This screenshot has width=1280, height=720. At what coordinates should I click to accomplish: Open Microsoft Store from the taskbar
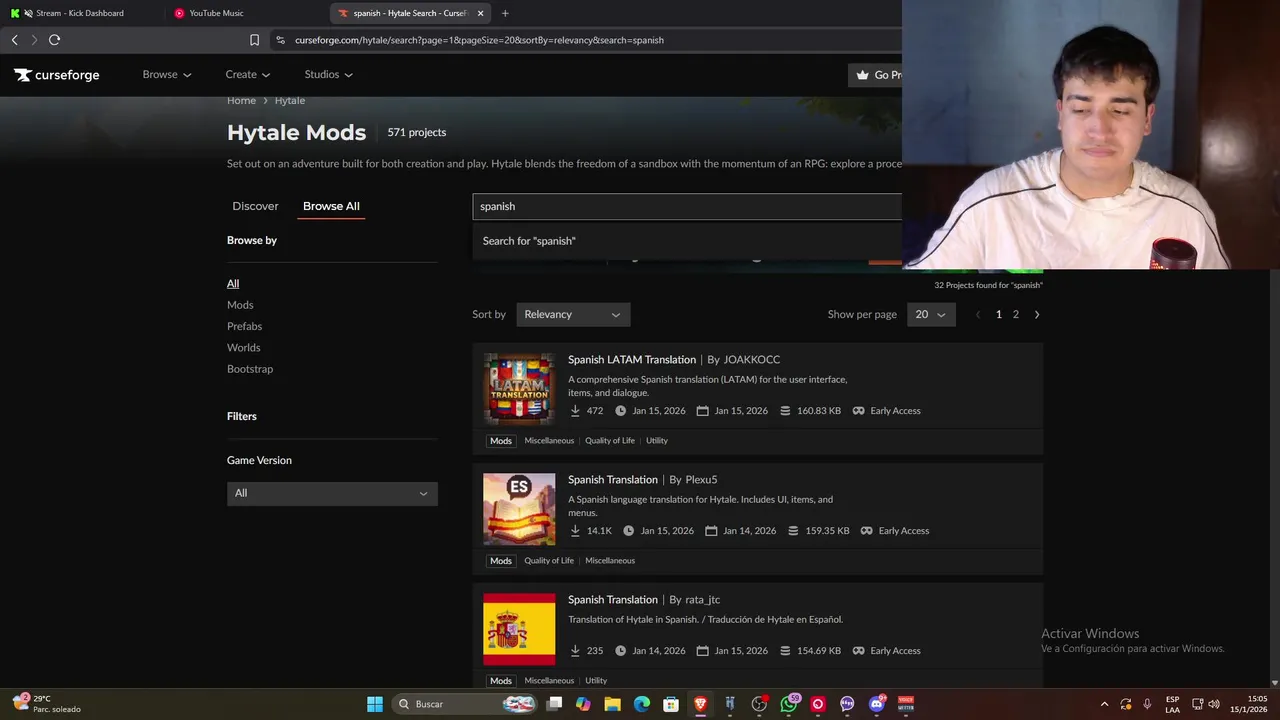(x=671, y=704)
